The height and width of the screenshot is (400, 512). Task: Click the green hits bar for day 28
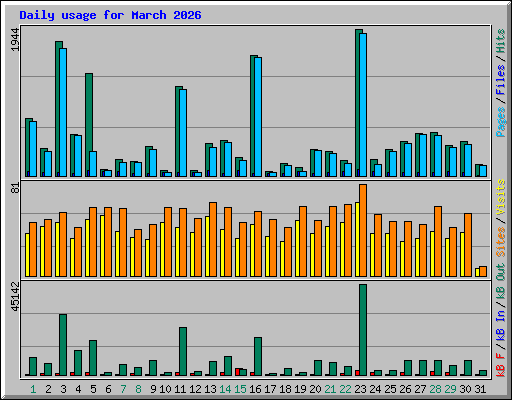click(x=432, y=154)
